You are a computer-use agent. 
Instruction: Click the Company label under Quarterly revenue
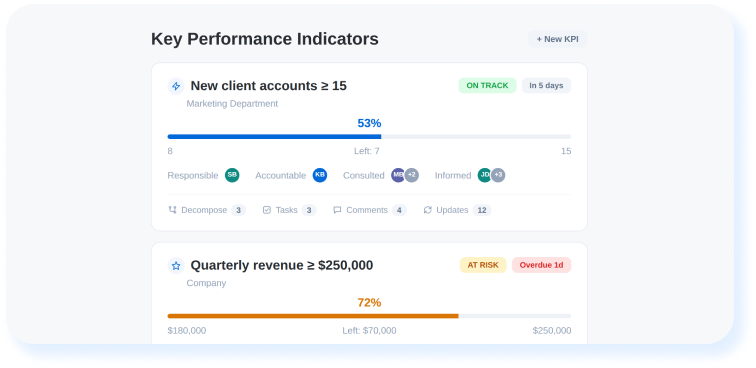coord(206,283)
